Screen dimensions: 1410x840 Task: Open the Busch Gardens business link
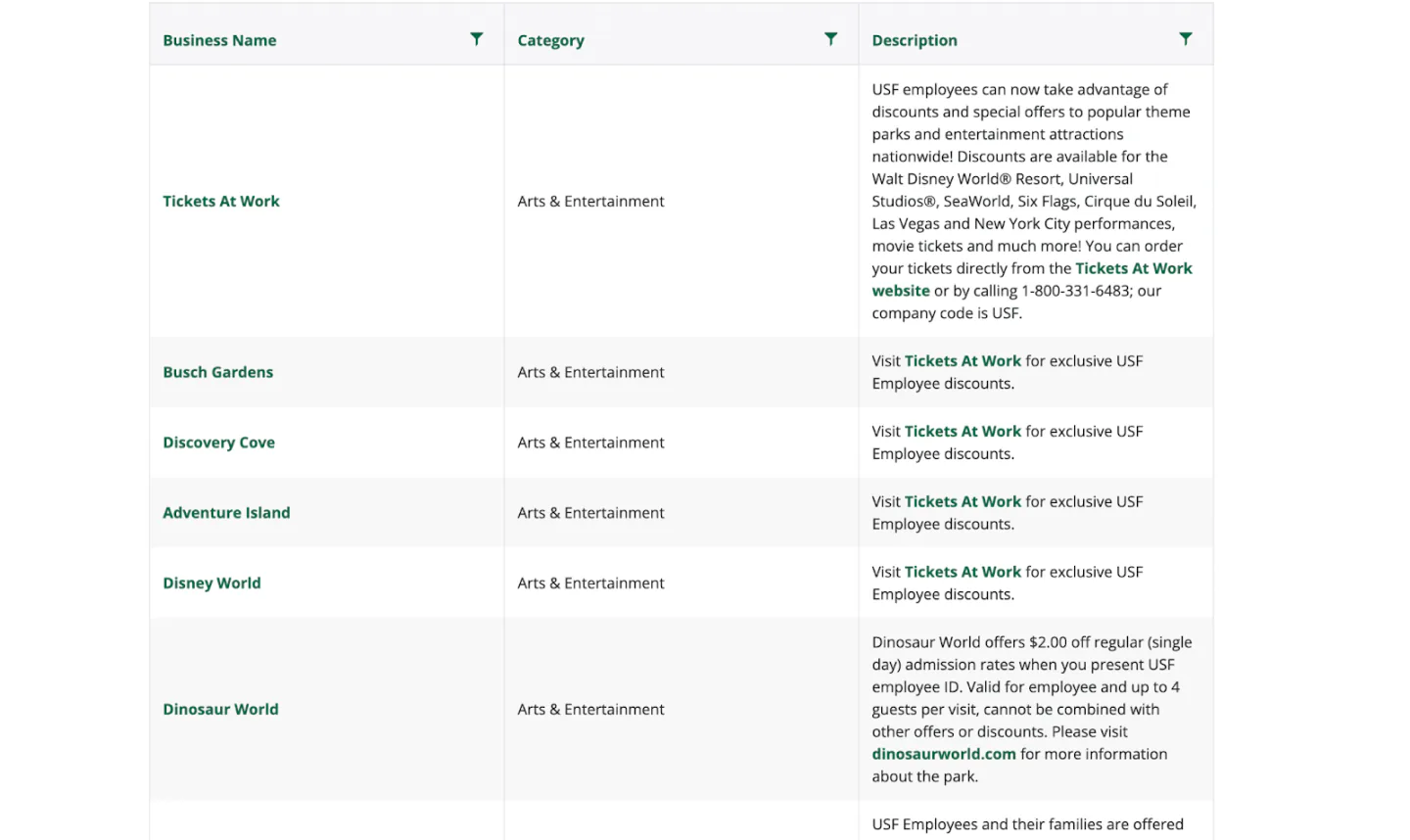217,372
